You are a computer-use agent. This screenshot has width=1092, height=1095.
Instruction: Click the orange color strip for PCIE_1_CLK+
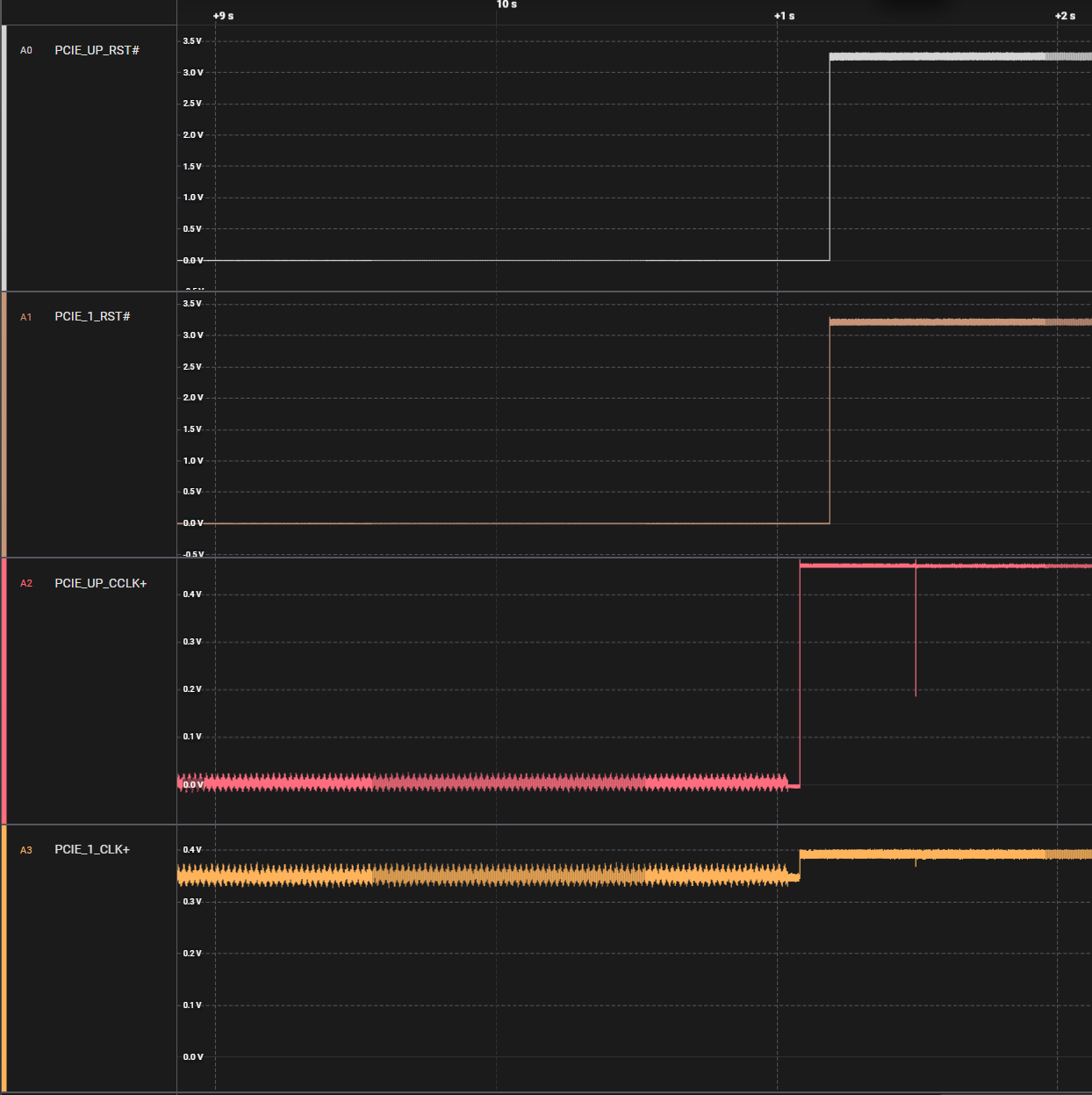(x=4, y=958)
